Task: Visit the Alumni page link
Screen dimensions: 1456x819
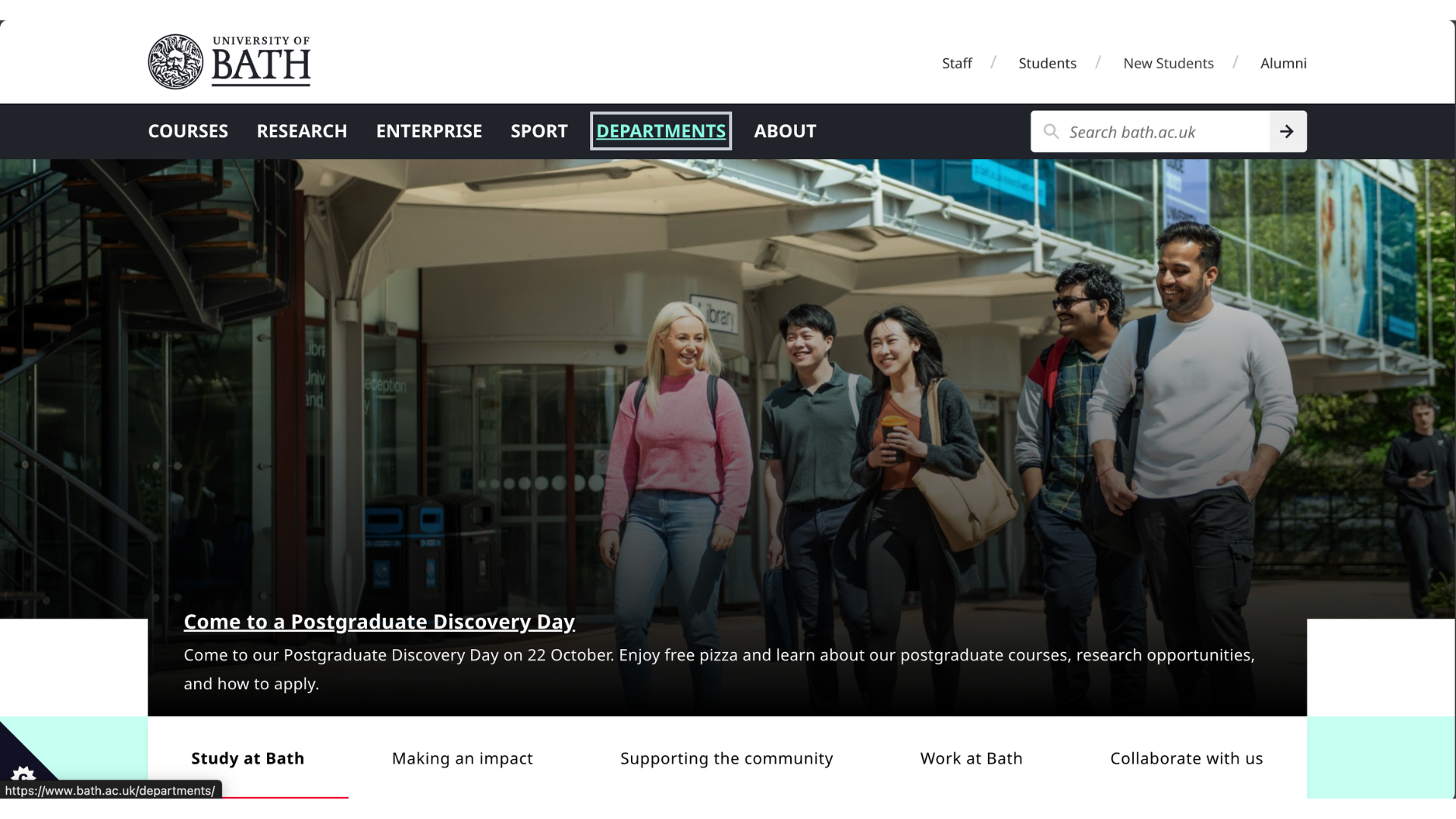Action: [1282, 64]
